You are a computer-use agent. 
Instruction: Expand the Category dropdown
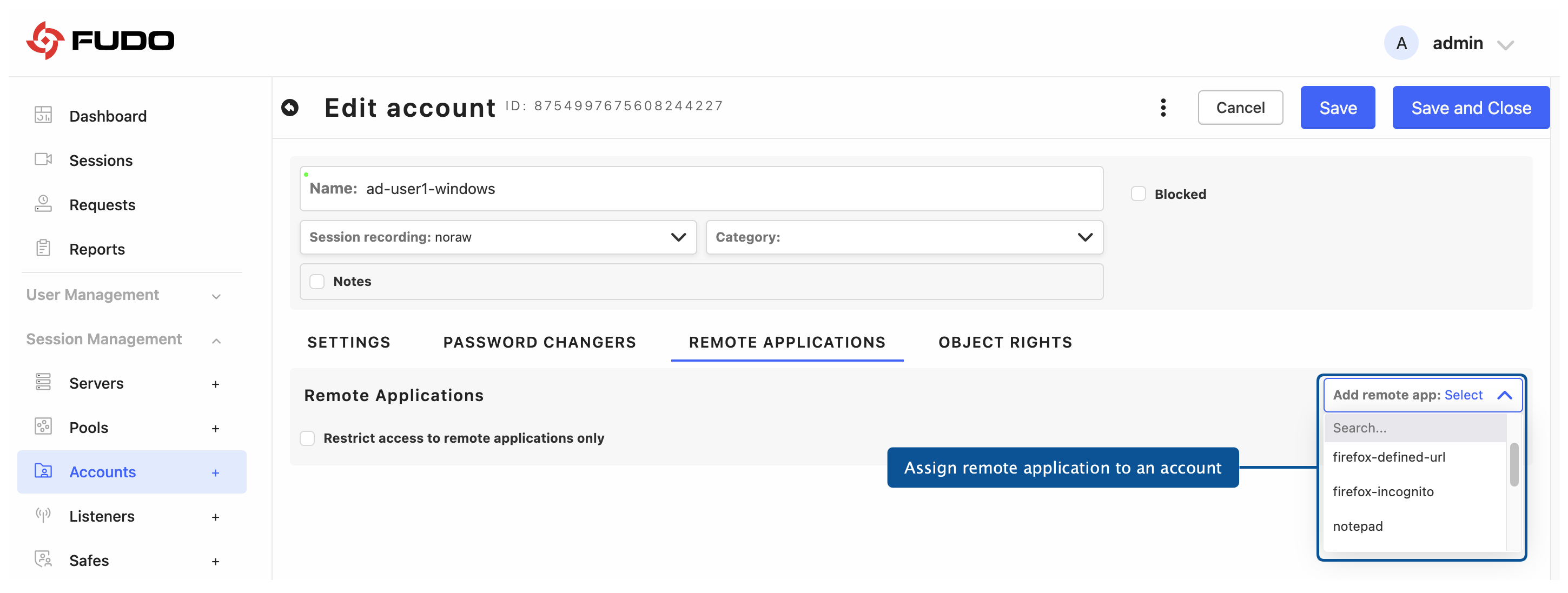(903, 237)
